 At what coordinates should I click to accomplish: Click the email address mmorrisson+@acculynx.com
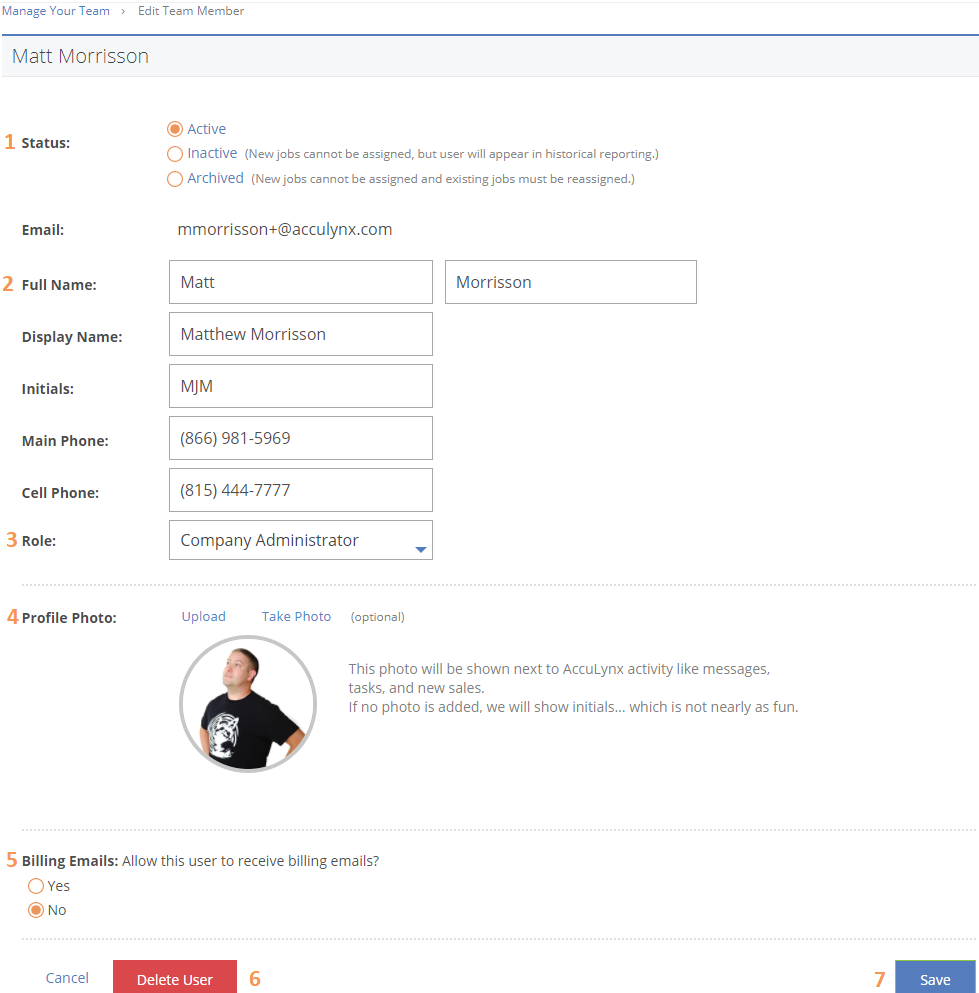click(285, 229)
